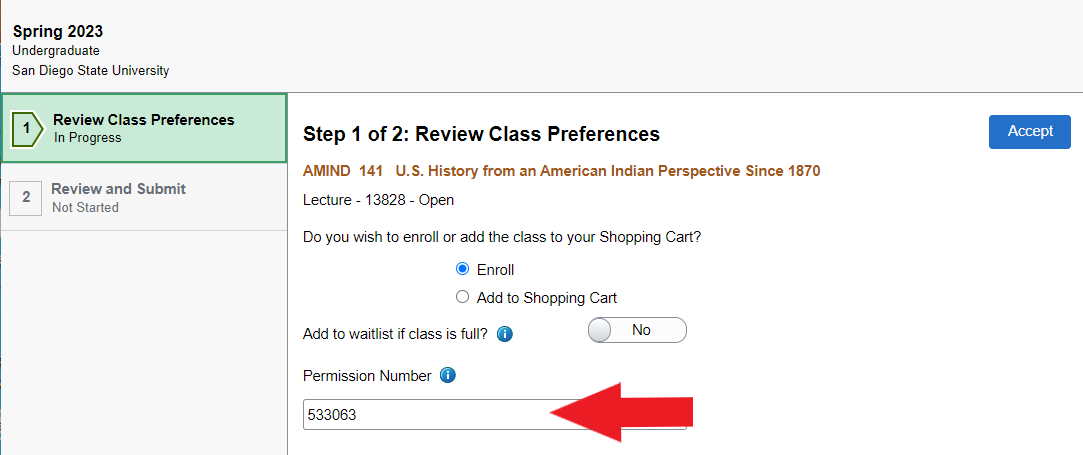This screenshot has width=1083, height=455.
Task: Select the Enroll radio button
Action: [463, 269]
